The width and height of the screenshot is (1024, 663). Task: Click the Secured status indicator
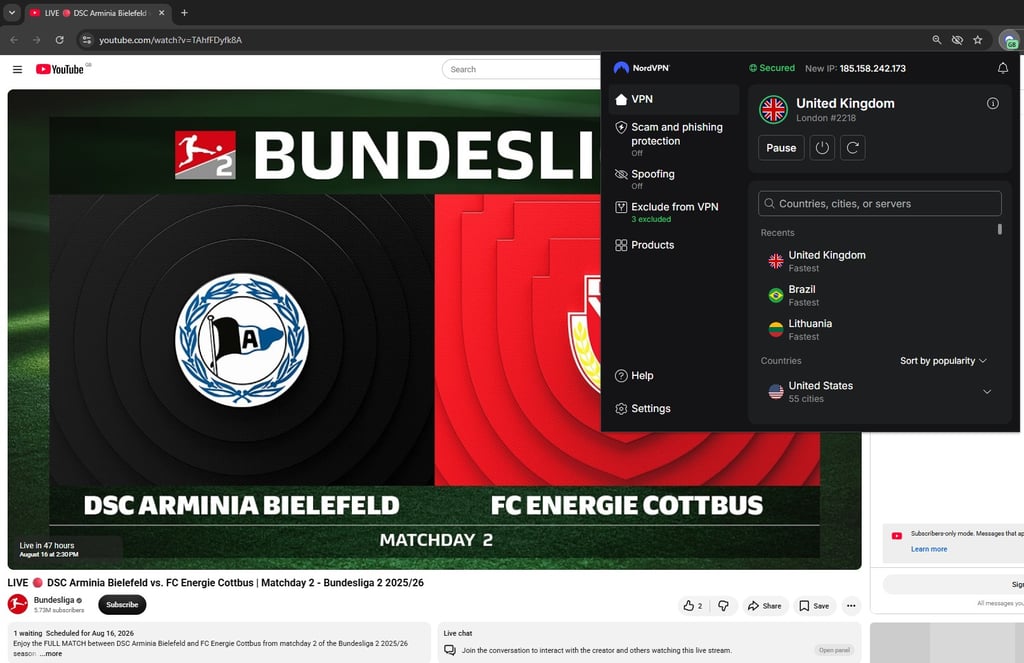(772, 68)
